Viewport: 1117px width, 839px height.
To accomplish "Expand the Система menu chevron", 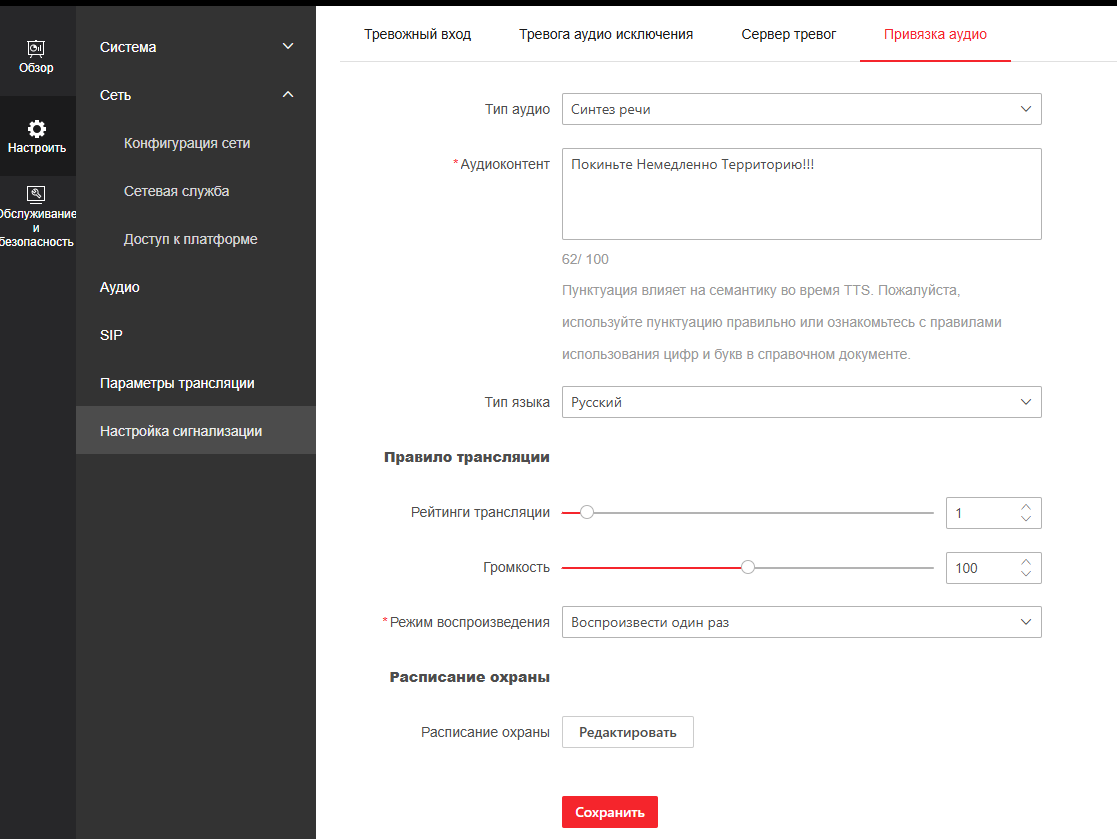I will [x=288, y=47].
